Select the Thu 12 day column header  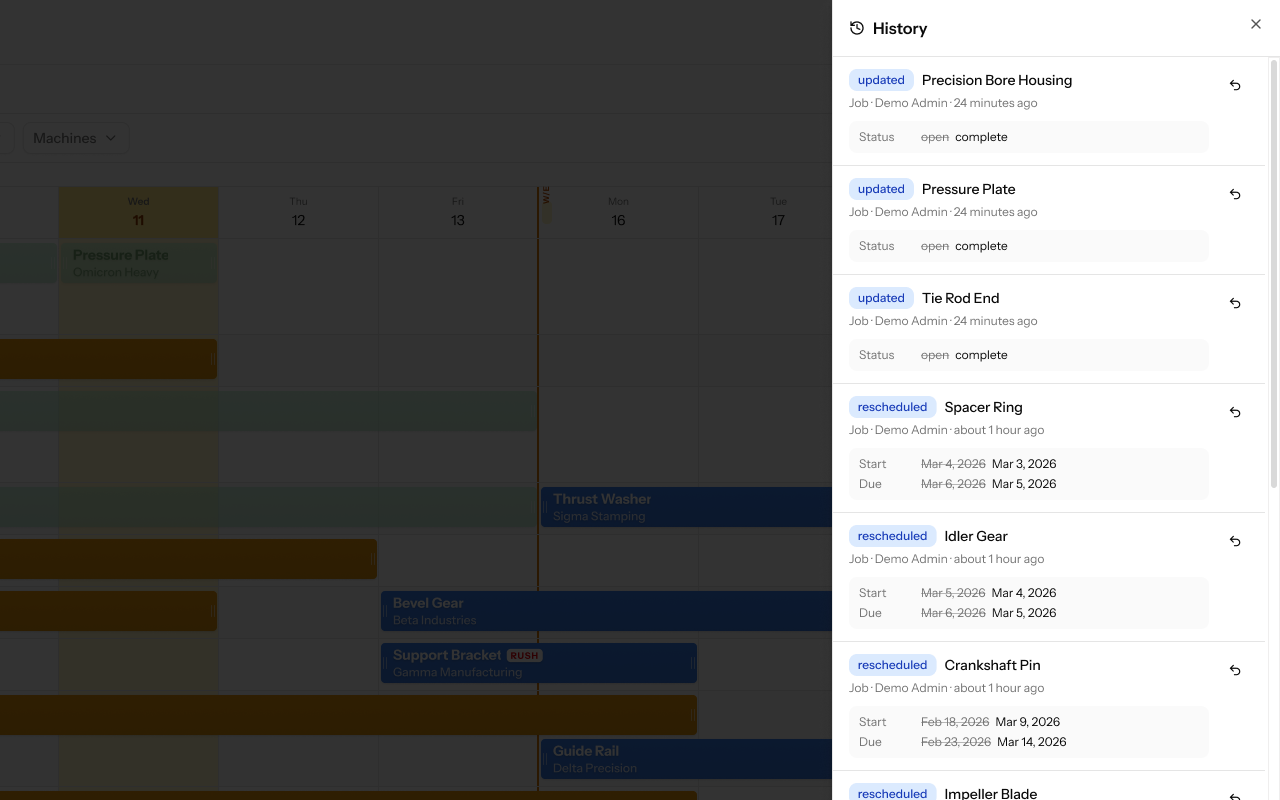click(x=298, y=212)
